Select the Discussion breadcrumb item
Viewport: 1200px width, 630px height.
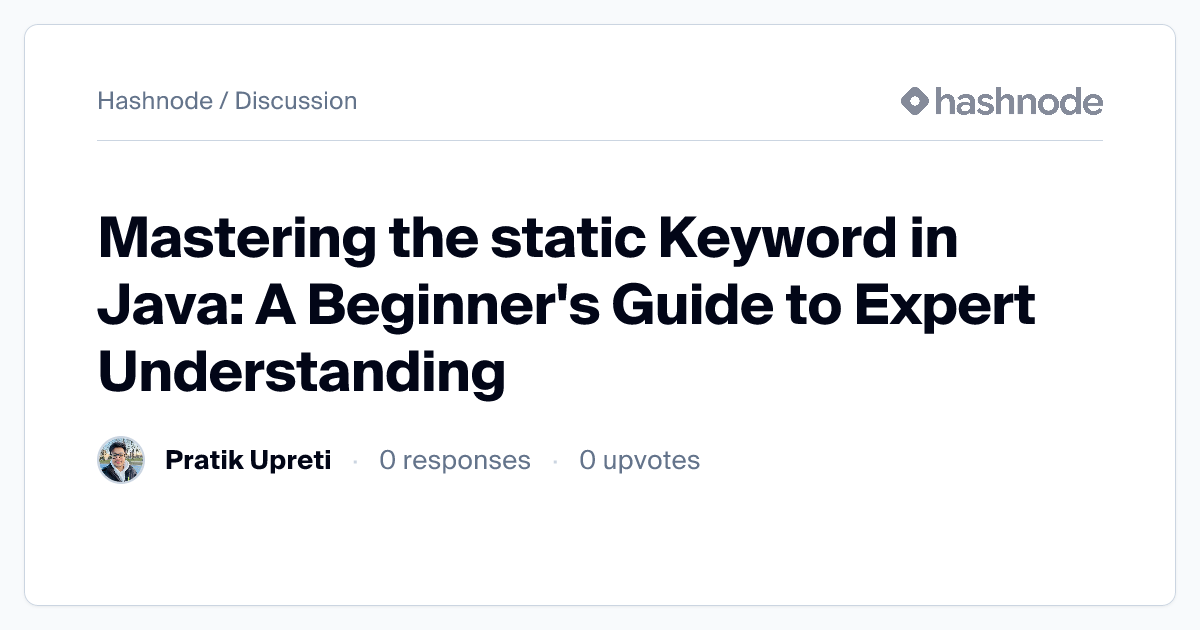pos(296,101)
